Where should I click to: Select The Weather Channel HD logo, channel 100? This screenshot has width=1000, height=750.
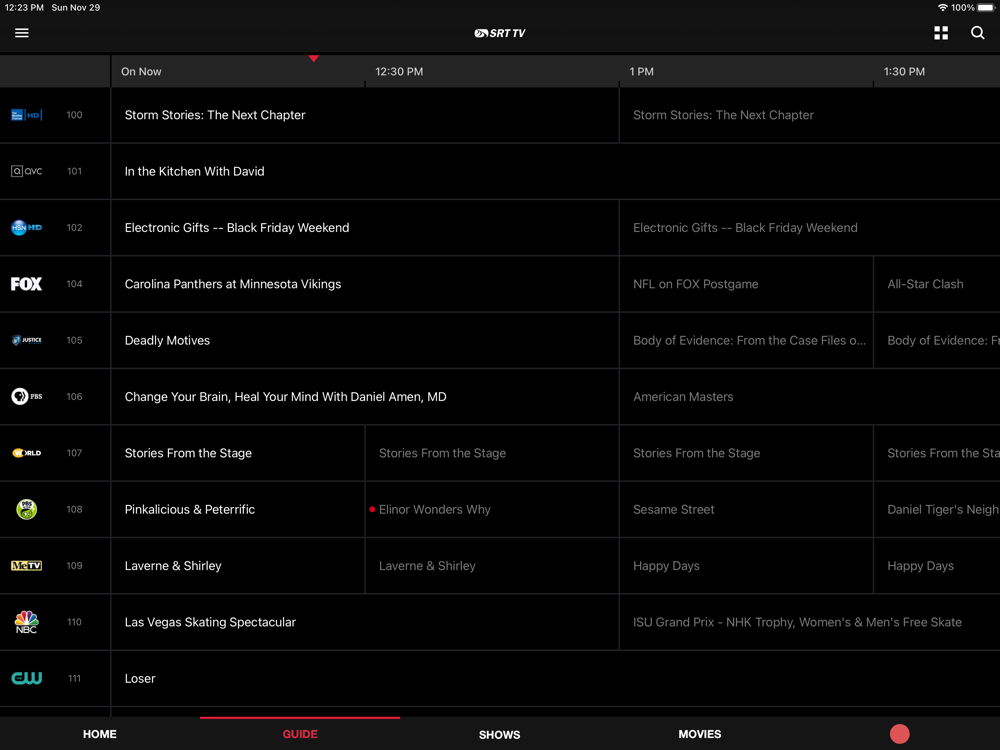(x=27, y=115)
